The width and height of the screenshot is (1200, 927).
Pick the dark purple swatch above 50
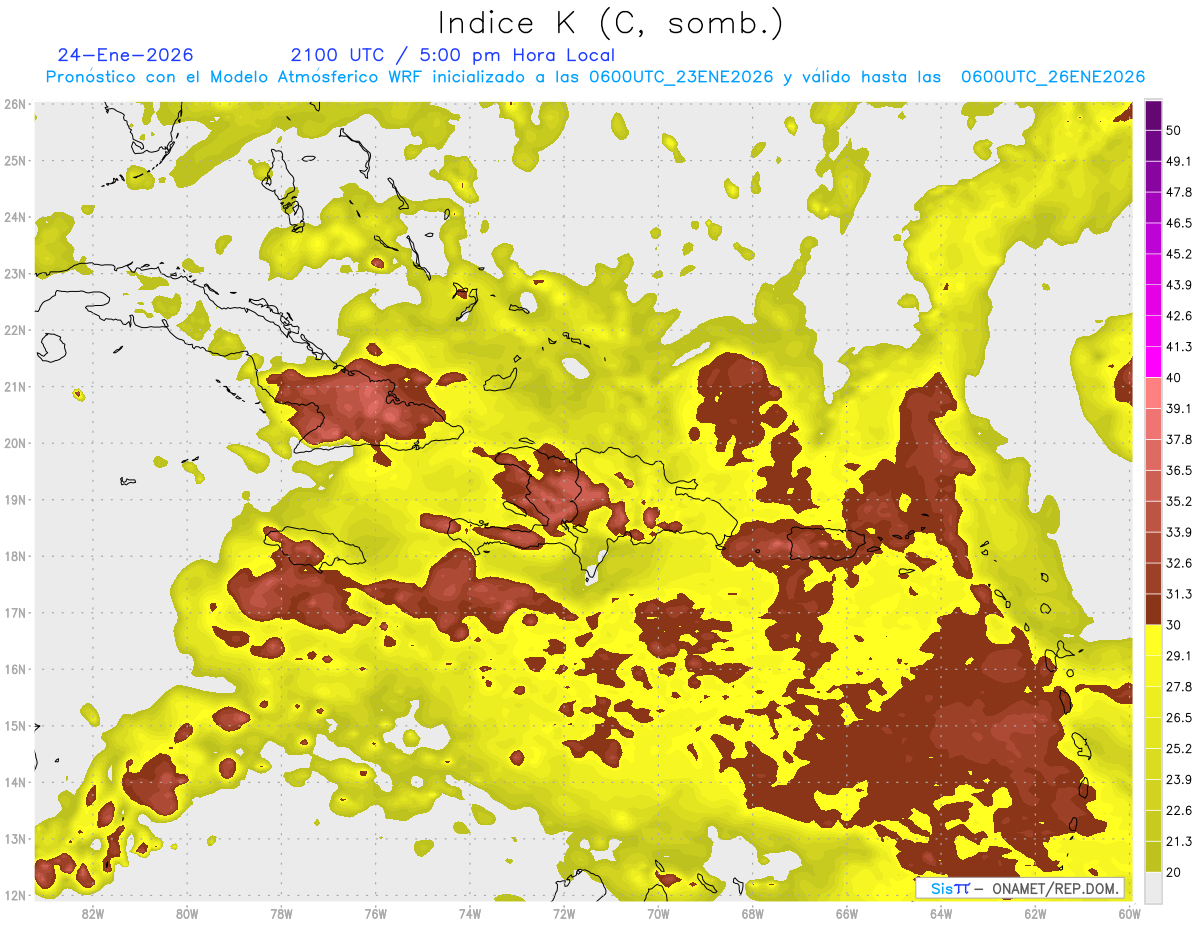pos(1154,115)
